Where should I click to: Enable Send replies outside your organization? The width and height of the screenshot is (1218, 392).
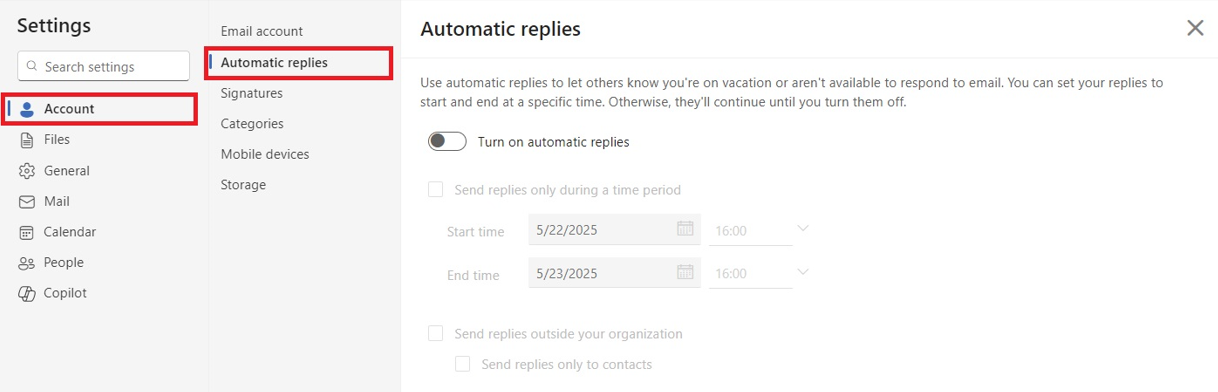[x=435, y=333]
